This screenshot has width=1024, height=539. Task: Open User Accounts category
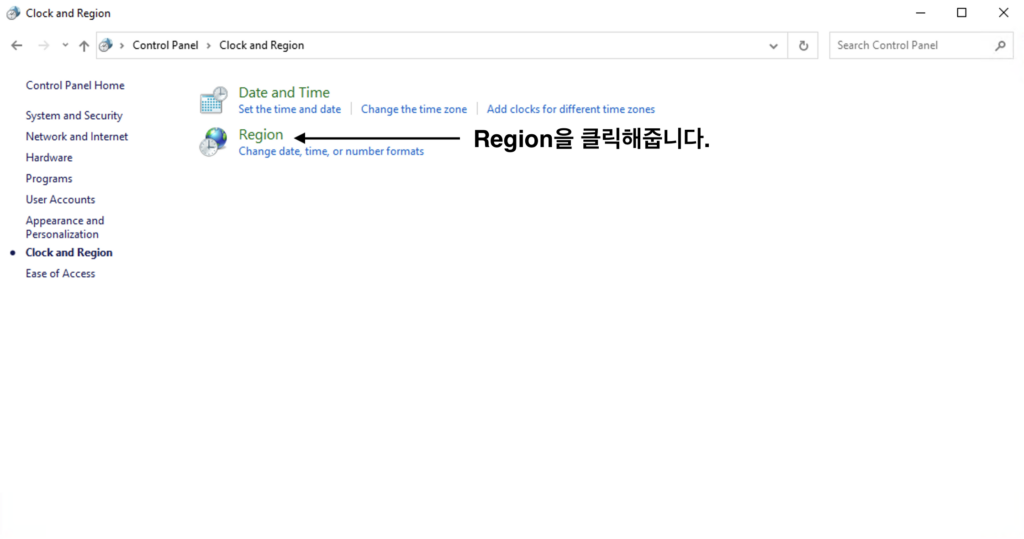tap(60, 199)
